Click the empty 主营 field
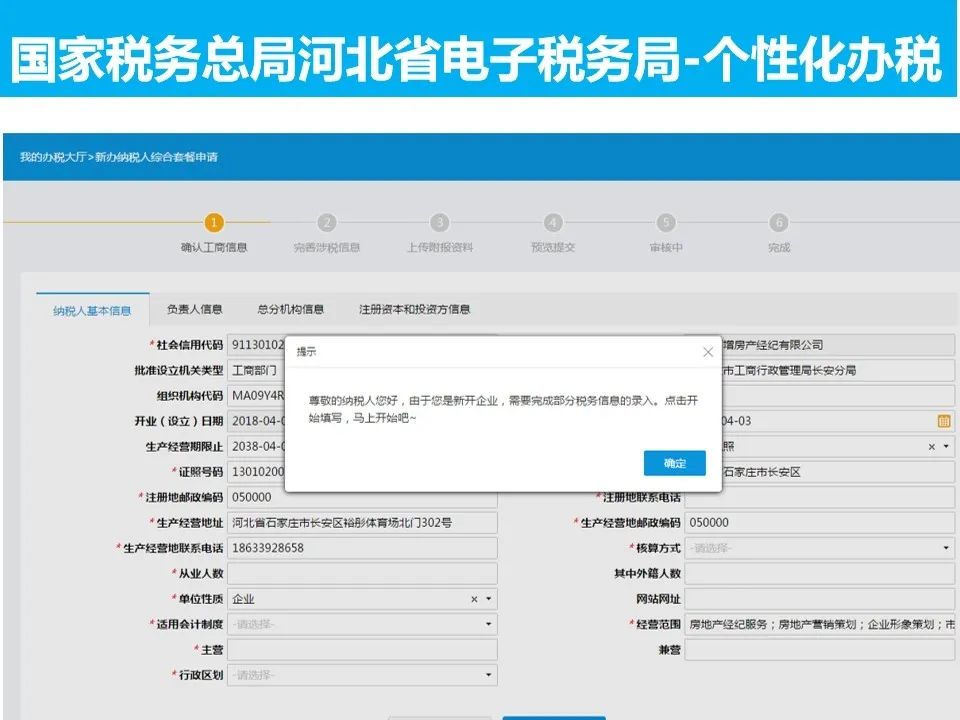Viewport: 960px width, 720px height. click(362, 650)
